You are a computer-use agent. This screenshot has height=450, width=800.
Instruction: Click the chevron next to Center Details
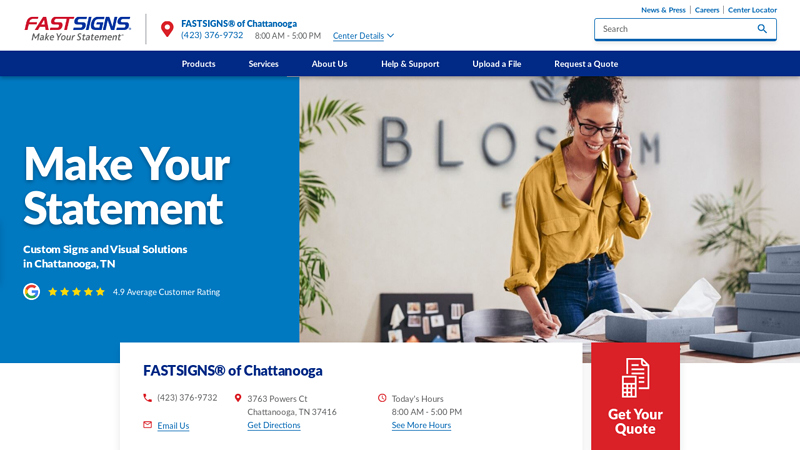(391, 35)
